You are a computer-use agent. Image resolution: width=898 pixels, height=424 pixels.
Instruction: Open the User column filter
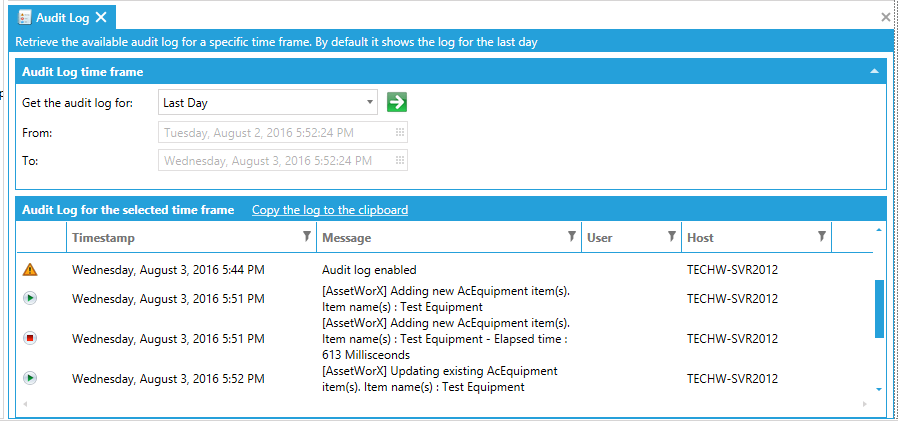(x=671, y=237)
